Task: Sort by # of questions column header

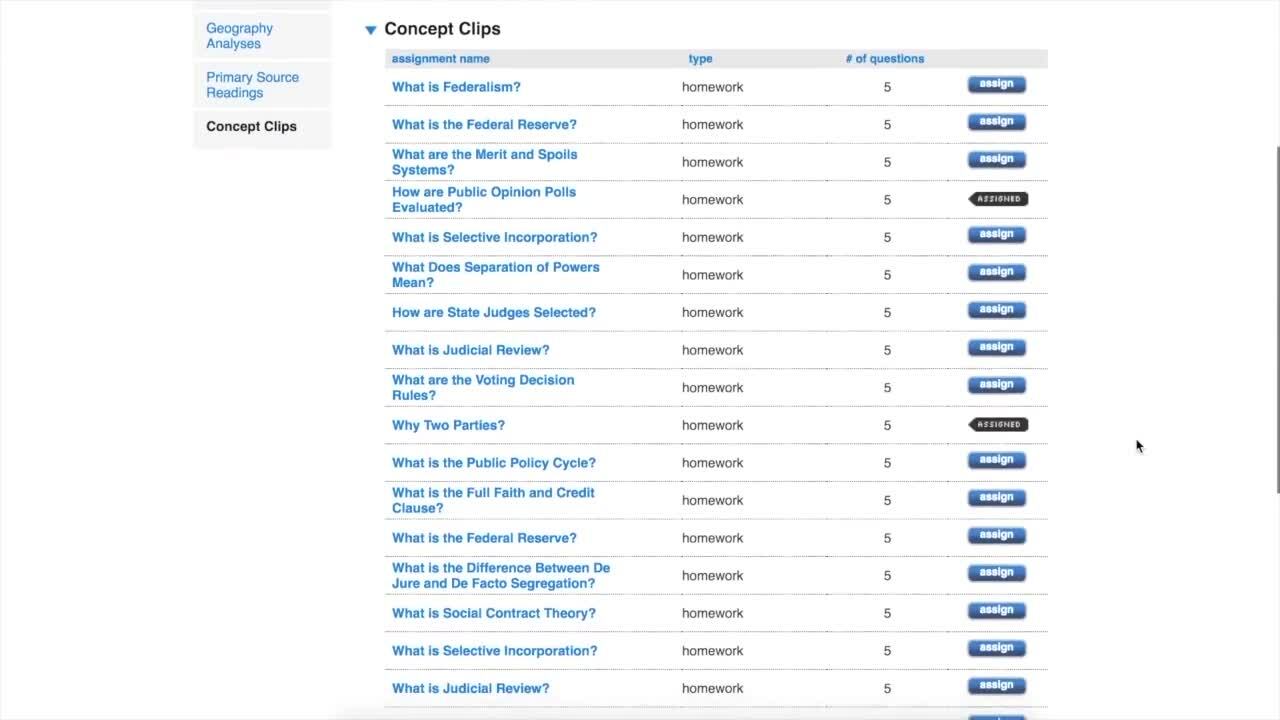Action: click(884, 59)
